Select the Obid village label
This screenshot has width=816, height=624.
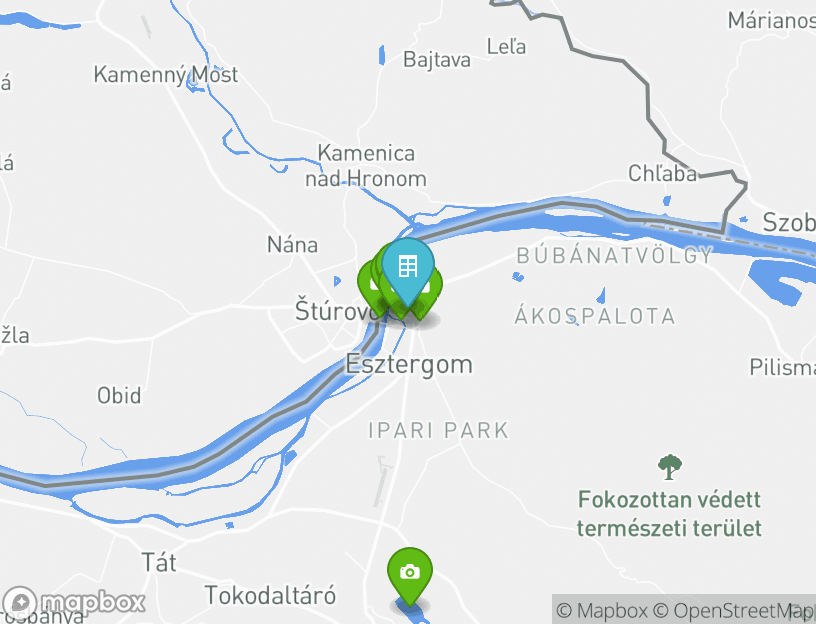click(119, 396)
